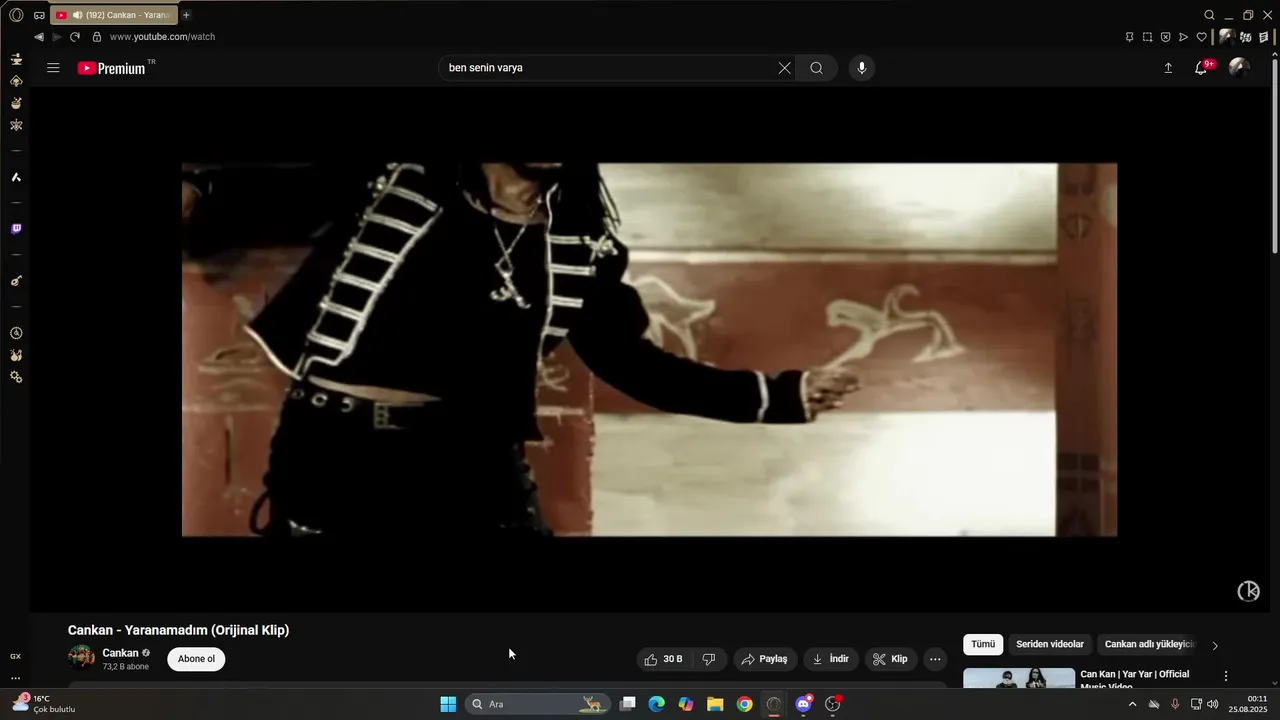Open YouTube account avatar menu
This screenshot has height=720, width=1280.
[1239, 68]
